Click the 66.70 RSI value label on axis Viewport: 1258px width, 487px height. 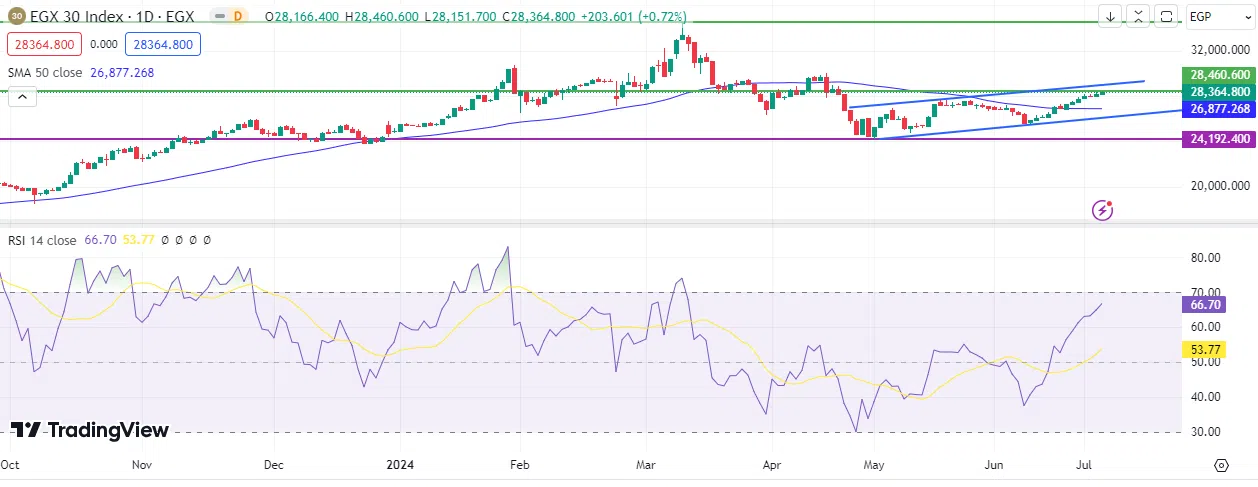click(1218, 304)
